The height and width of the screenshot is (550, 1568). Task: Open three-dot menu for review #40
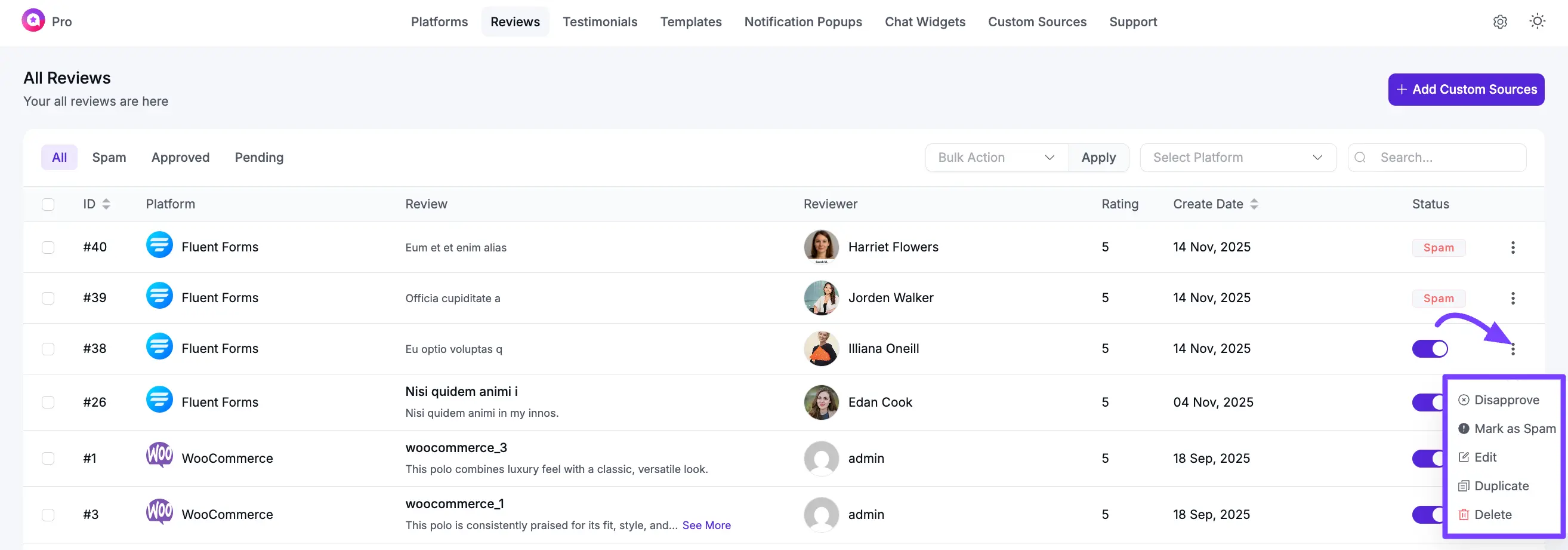tap(1513, 247)
